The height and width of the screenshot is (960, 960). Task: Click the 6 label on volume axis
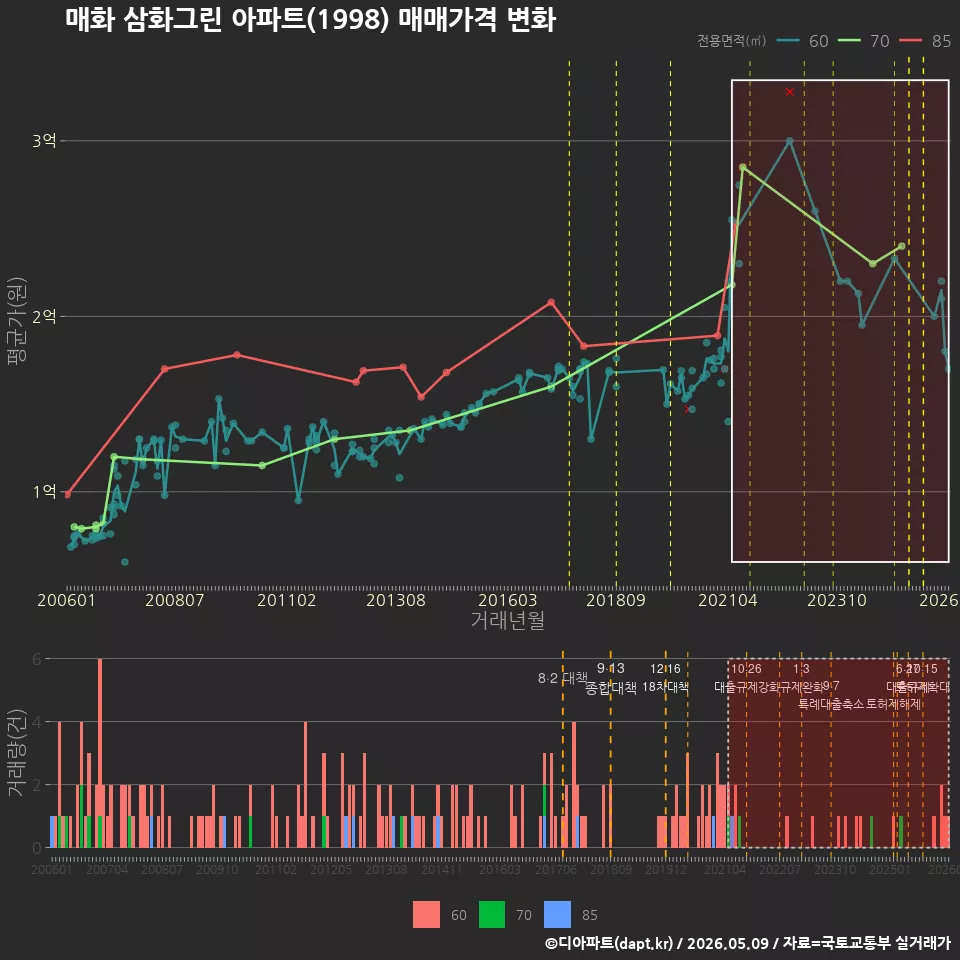[x=37, y=659]
